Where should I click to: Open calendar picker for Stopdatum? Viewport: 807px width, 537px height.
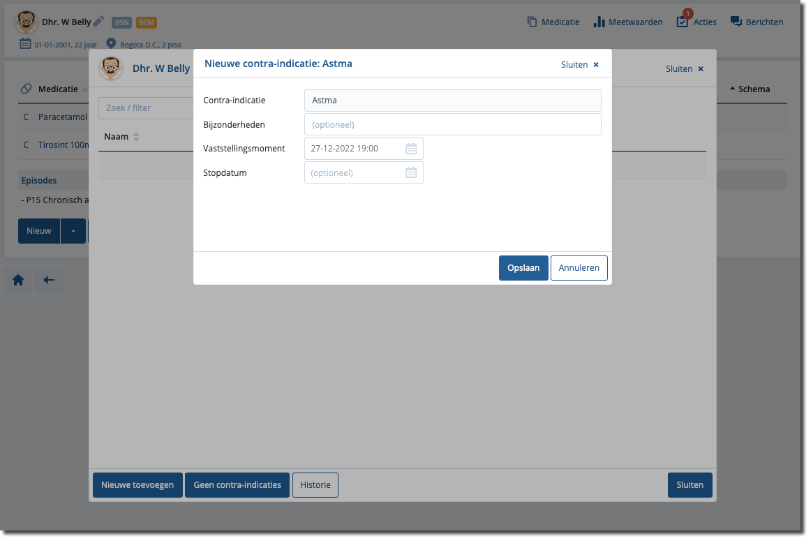pyautogui.click(x=411, y=173)
